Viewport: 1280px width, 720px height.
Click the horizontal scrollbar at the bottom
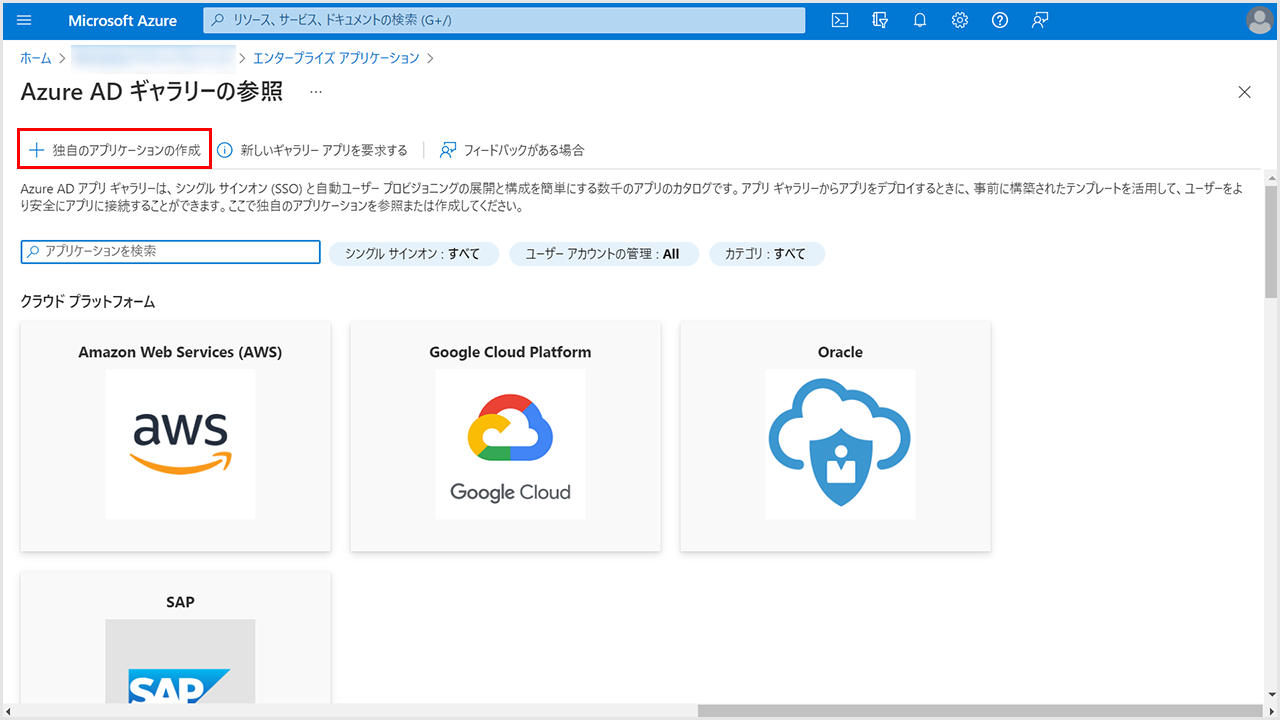click(x=980, y=711)
